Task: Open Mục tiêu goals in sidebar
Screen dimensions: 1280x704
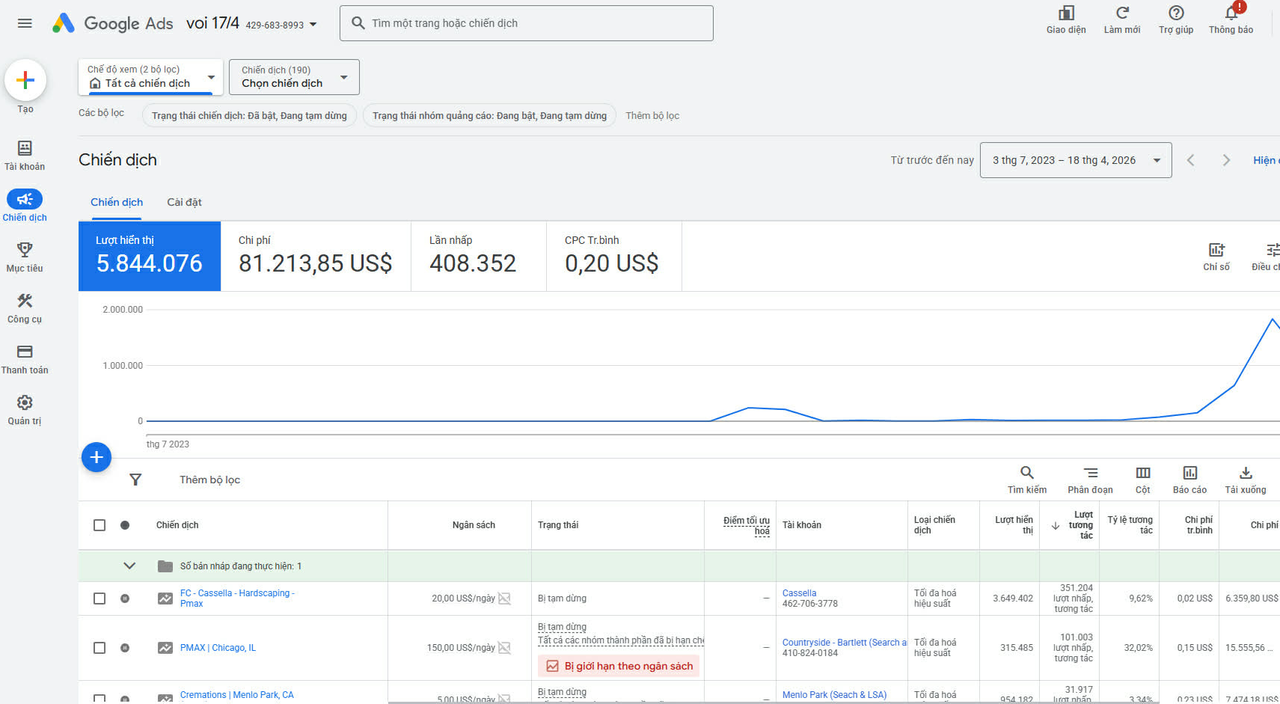Action: (25, 257)
